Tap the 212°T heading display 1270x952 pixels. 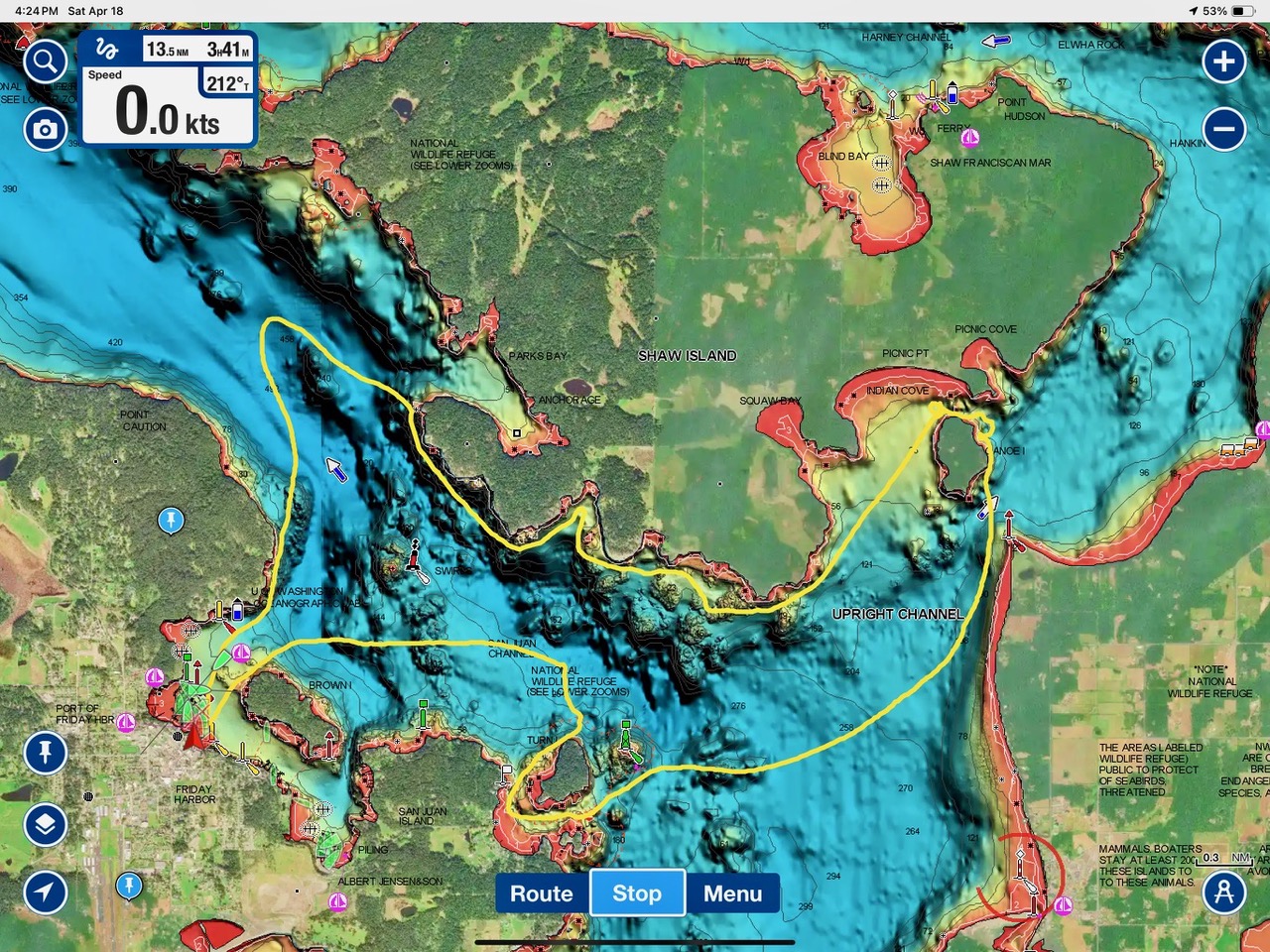(x=227, y=83)
